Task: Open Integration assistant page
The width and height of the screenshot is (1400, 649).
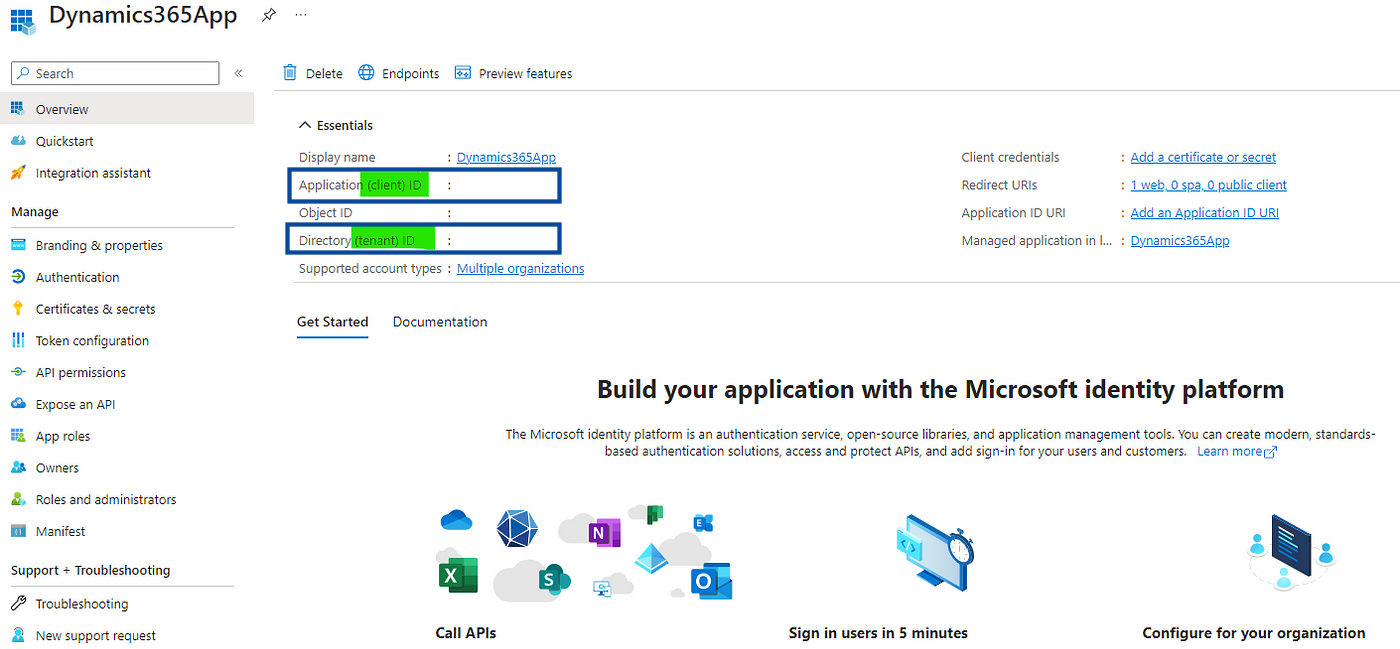Action: [x=93, y=173]
